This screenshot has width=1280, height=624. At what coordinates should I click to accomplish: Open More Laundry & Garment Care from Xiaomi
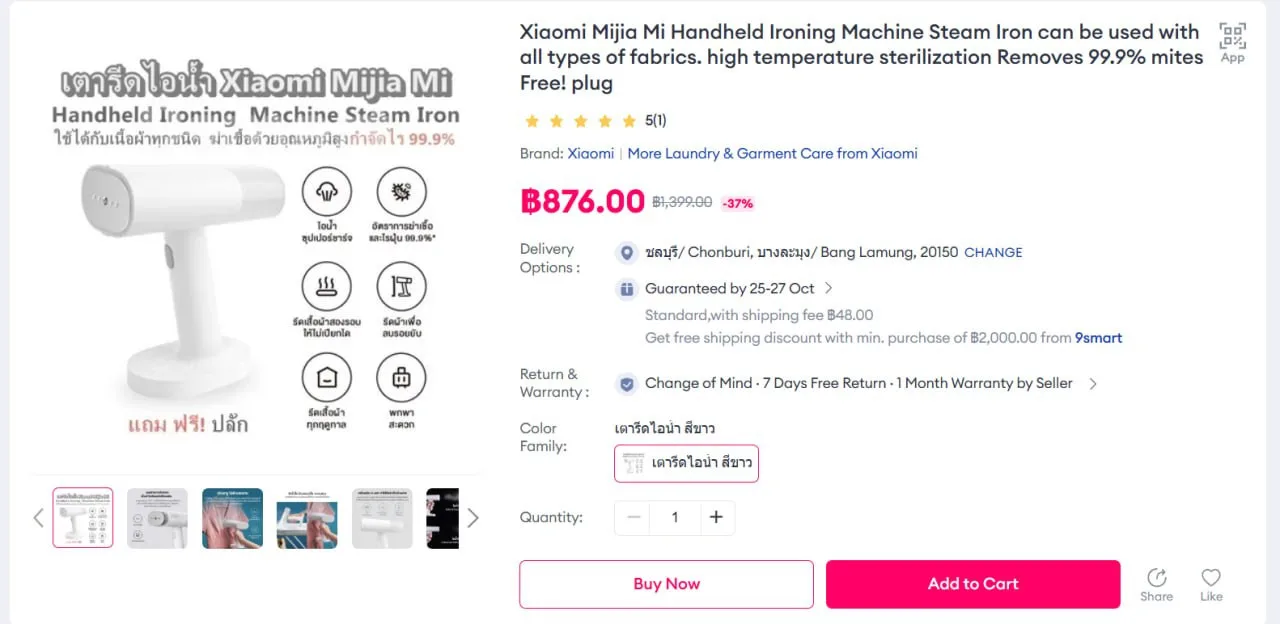tap(772, 153)
